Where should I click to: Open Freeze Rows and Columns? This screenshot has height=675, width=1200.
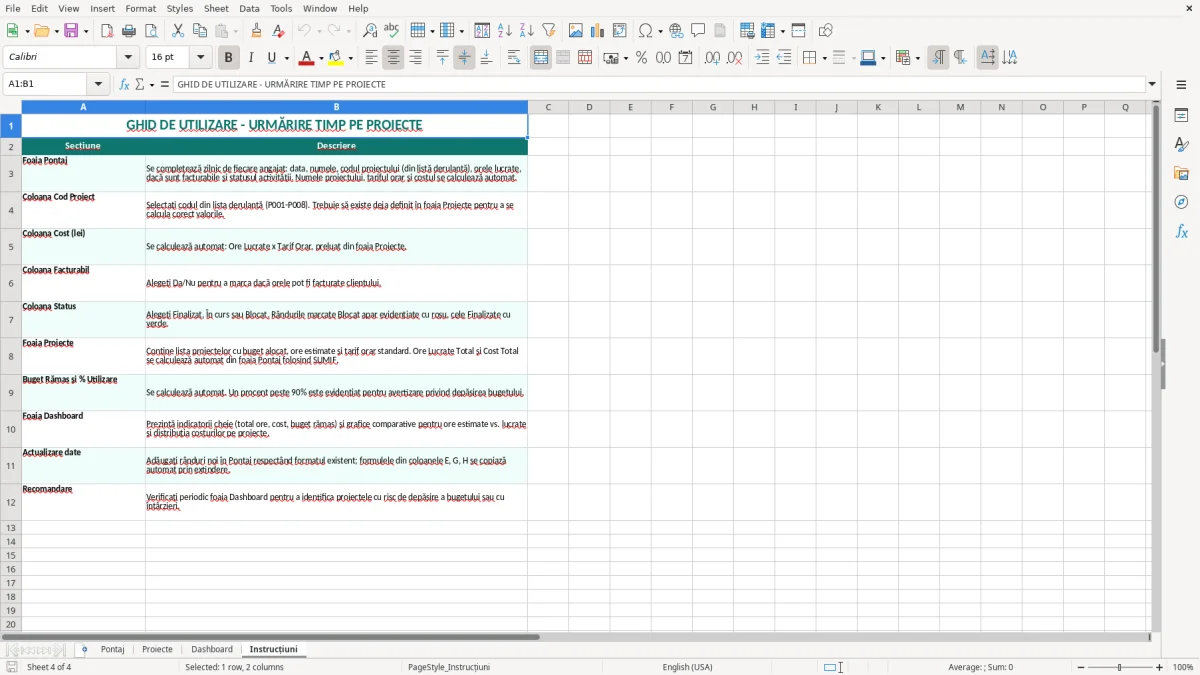[767, 31]
